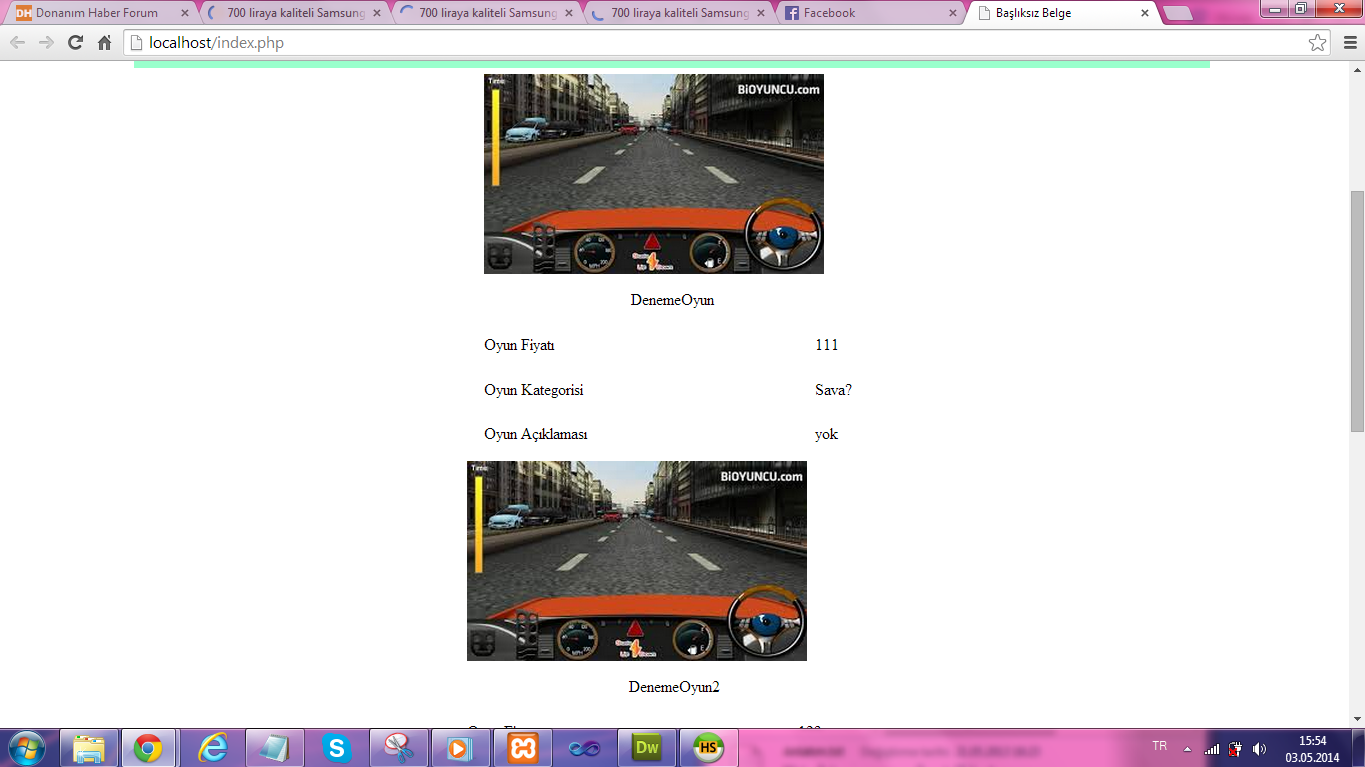Click the Oyun Fiyatı label
This screenshot has height=767, width=1365.
coord(519,345)
